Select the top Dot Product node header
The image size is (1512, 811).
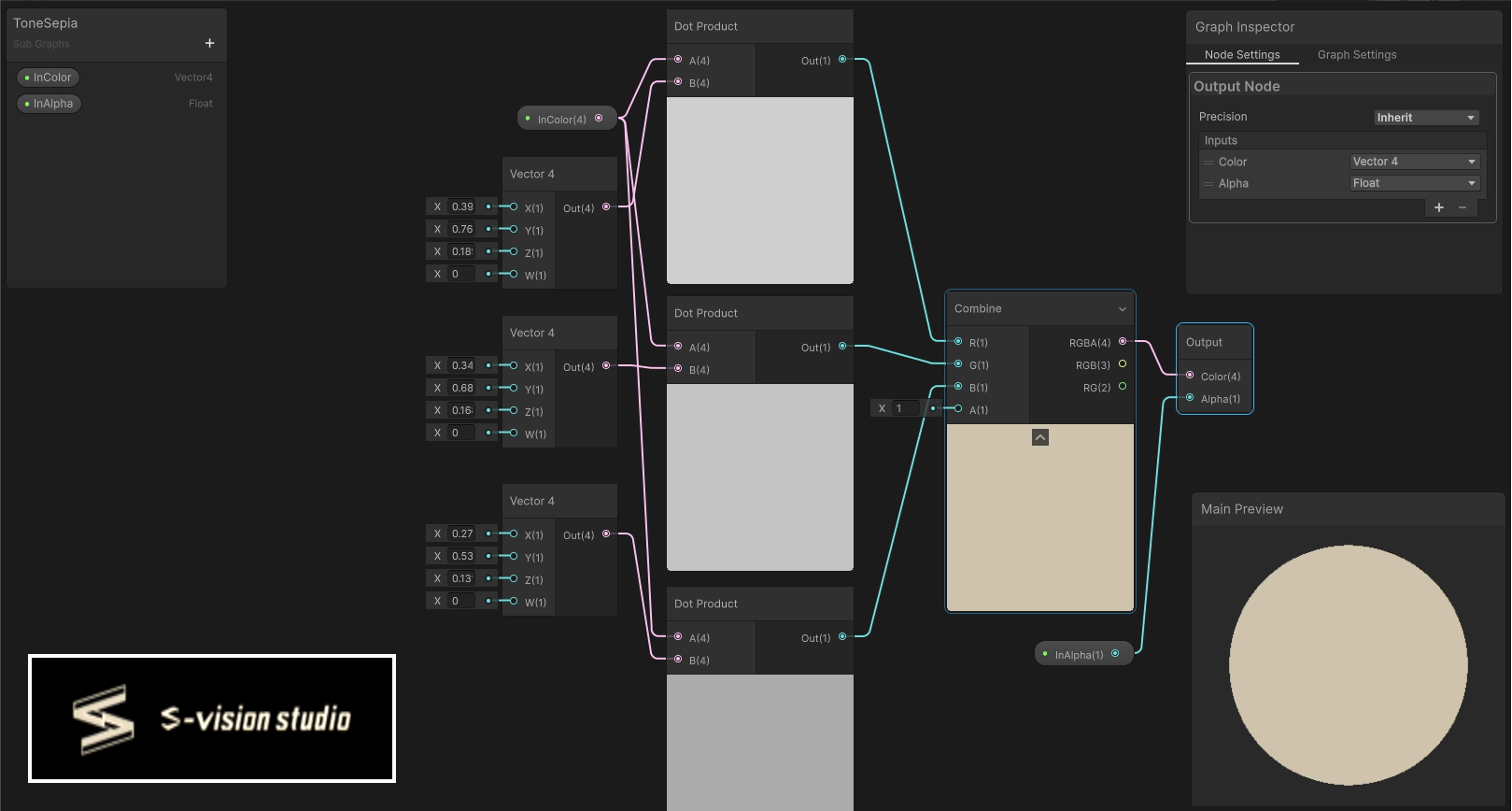[x=760, y=26]
